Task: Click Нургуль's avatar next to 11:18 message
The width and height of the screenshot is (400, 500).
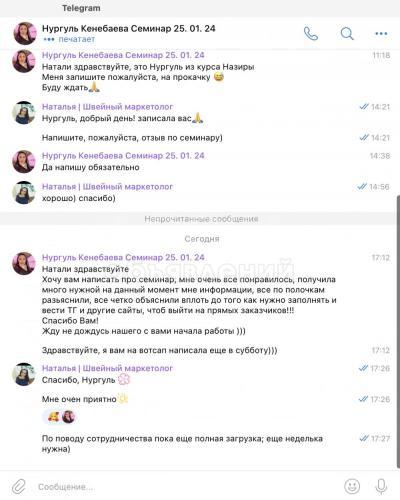Action: [24, 61]
